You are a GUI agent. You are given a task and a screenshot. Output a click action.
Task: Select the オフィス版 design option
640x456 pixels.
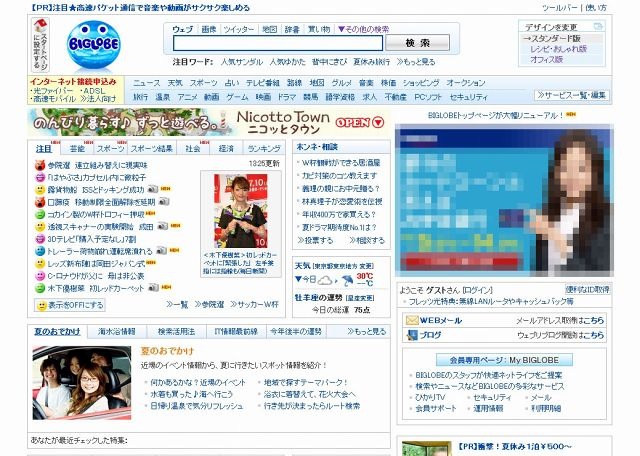547,59
